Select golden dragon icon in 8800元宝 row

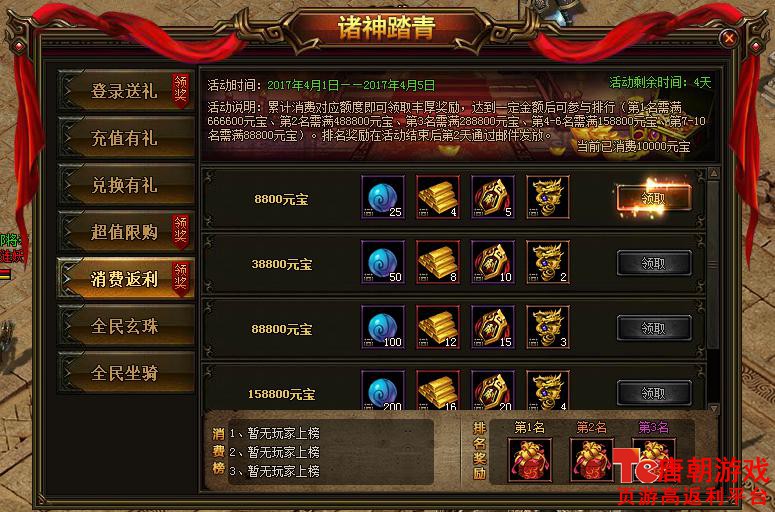[548, 197]
